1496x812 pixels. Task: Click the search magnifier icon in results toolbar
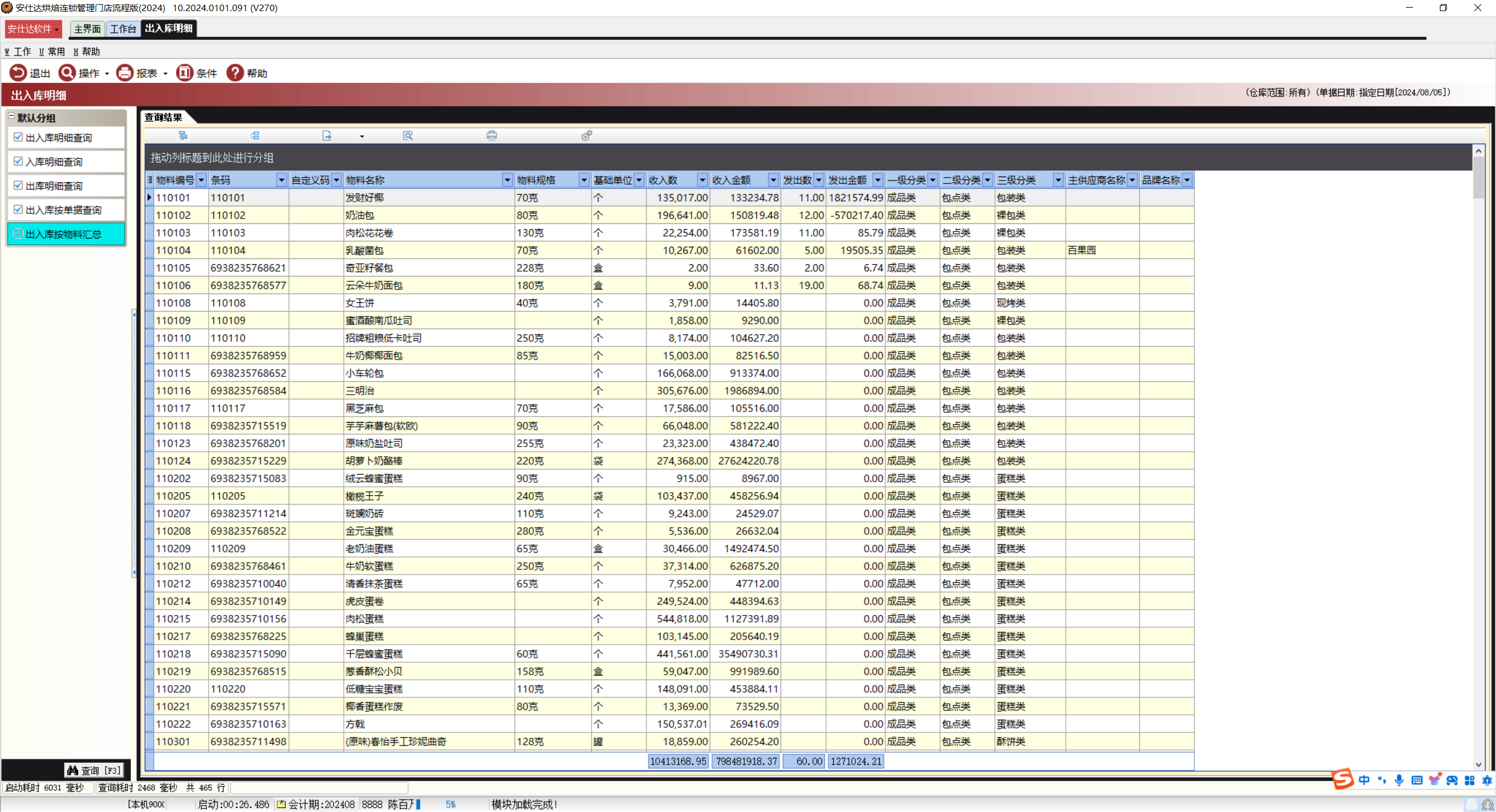coord(408,136)
